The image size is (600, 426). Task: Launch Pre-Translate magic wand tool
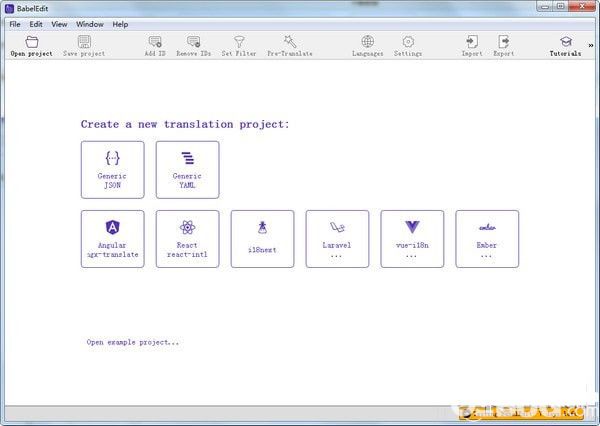pos(290,46)
